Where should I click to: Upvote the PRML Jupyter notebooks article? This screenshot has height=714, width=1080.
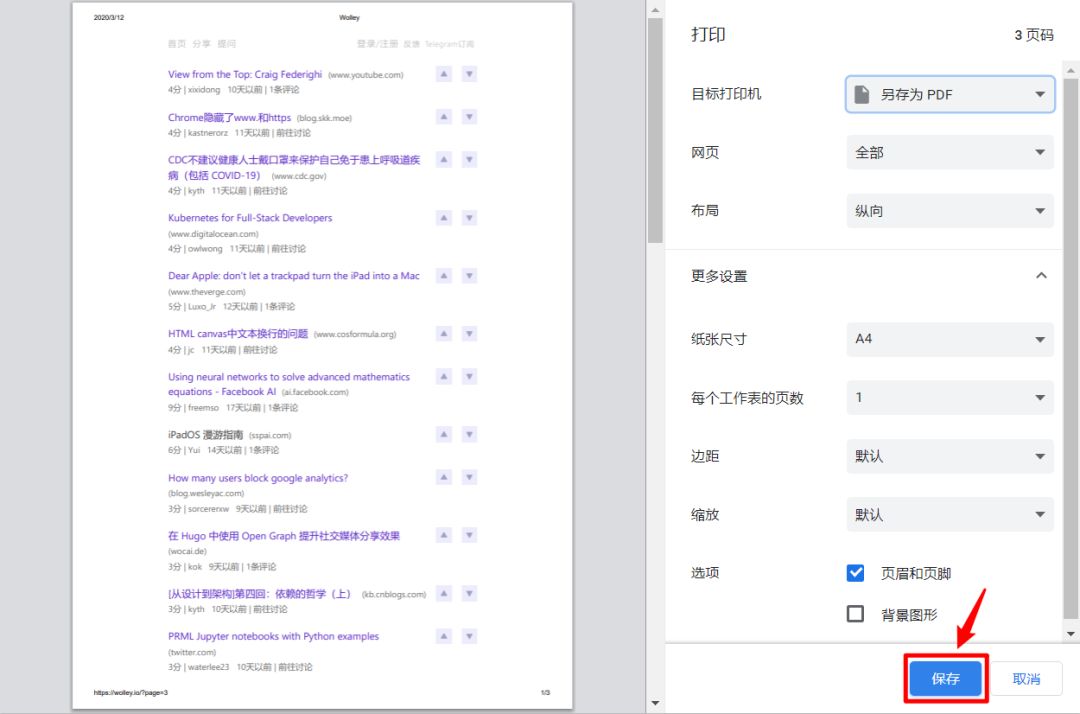coord(443,636)
